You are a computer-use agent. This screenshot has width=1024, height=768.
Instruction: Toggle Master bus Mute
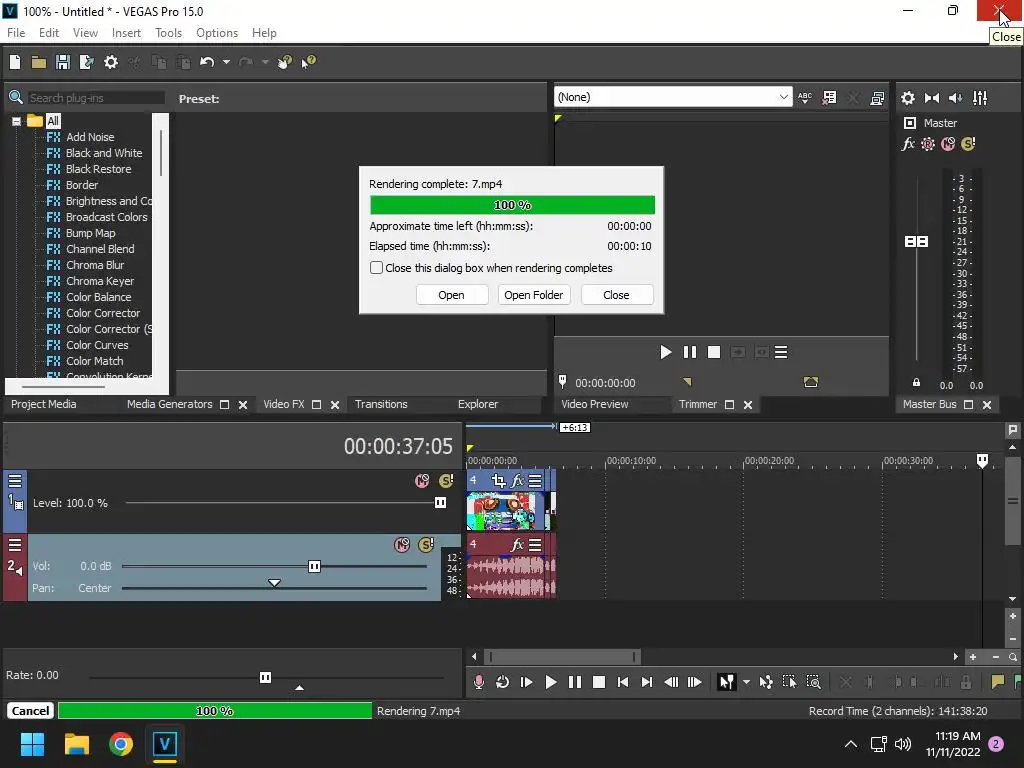[948, 144]
